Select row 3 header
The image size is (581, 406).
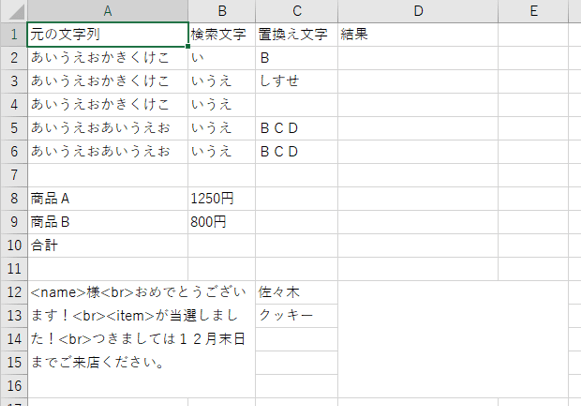[x=14, y=81]
